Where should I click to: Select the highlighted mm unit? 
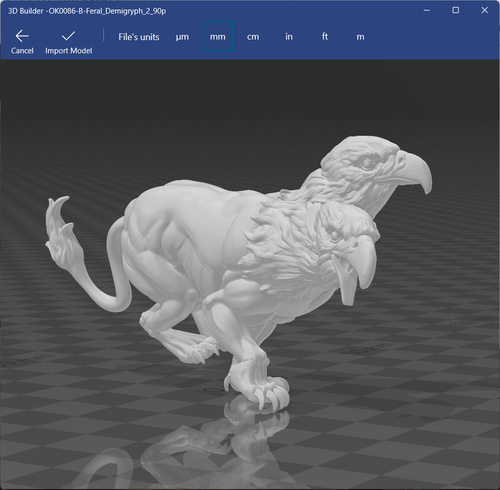click(x=218, y=36)
